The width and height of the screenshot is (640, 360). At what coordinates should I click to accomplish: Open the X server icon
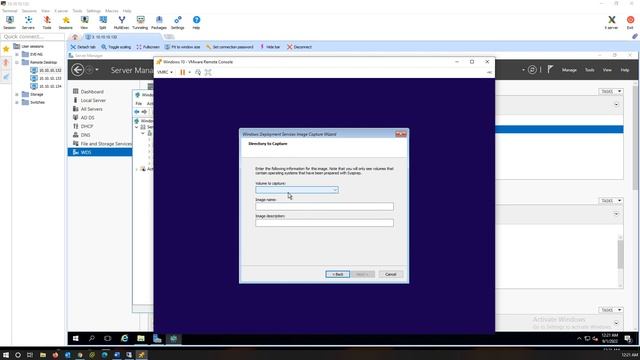(611, 22)
